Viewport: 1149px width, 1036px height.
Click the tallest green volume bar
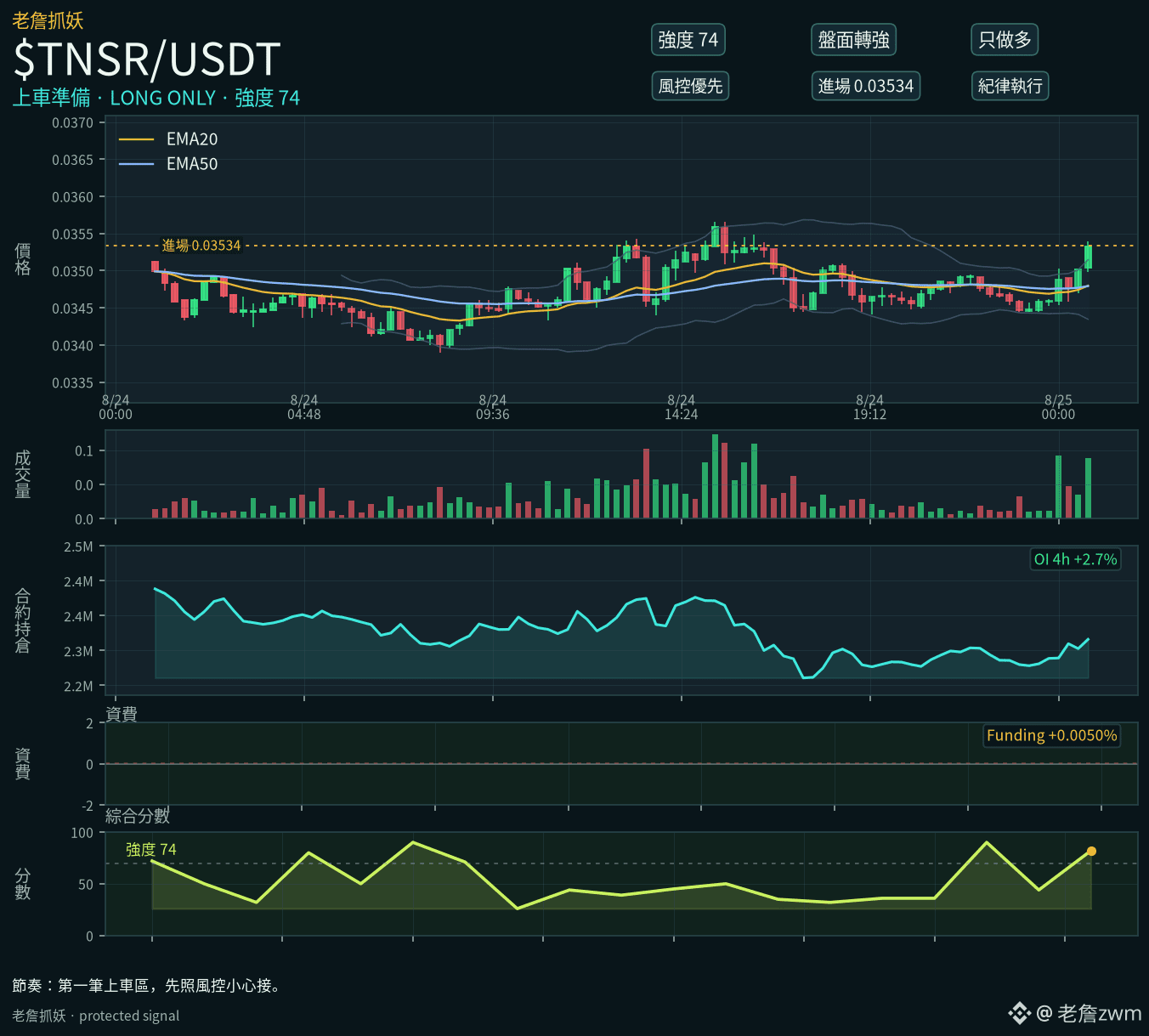pos(715,476)
